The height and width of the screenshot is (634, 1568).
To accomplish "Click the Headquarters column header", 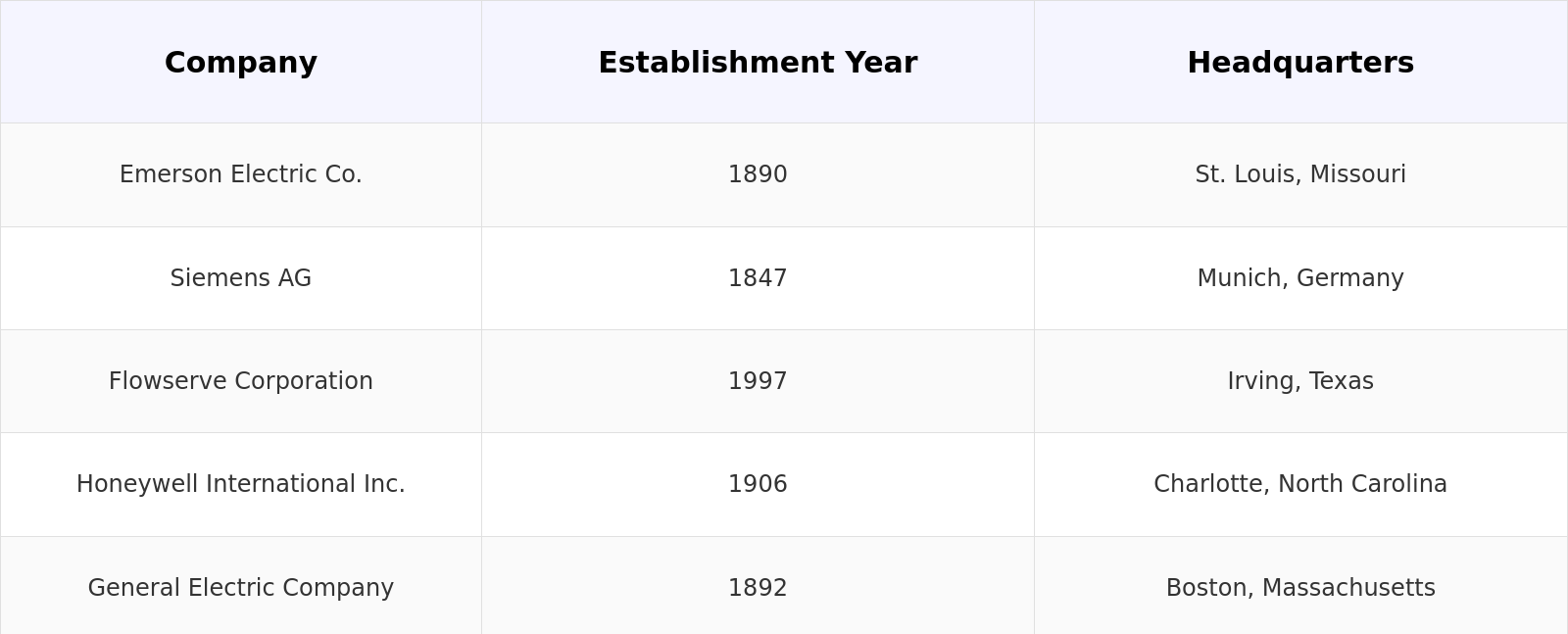I will 1300,63.
